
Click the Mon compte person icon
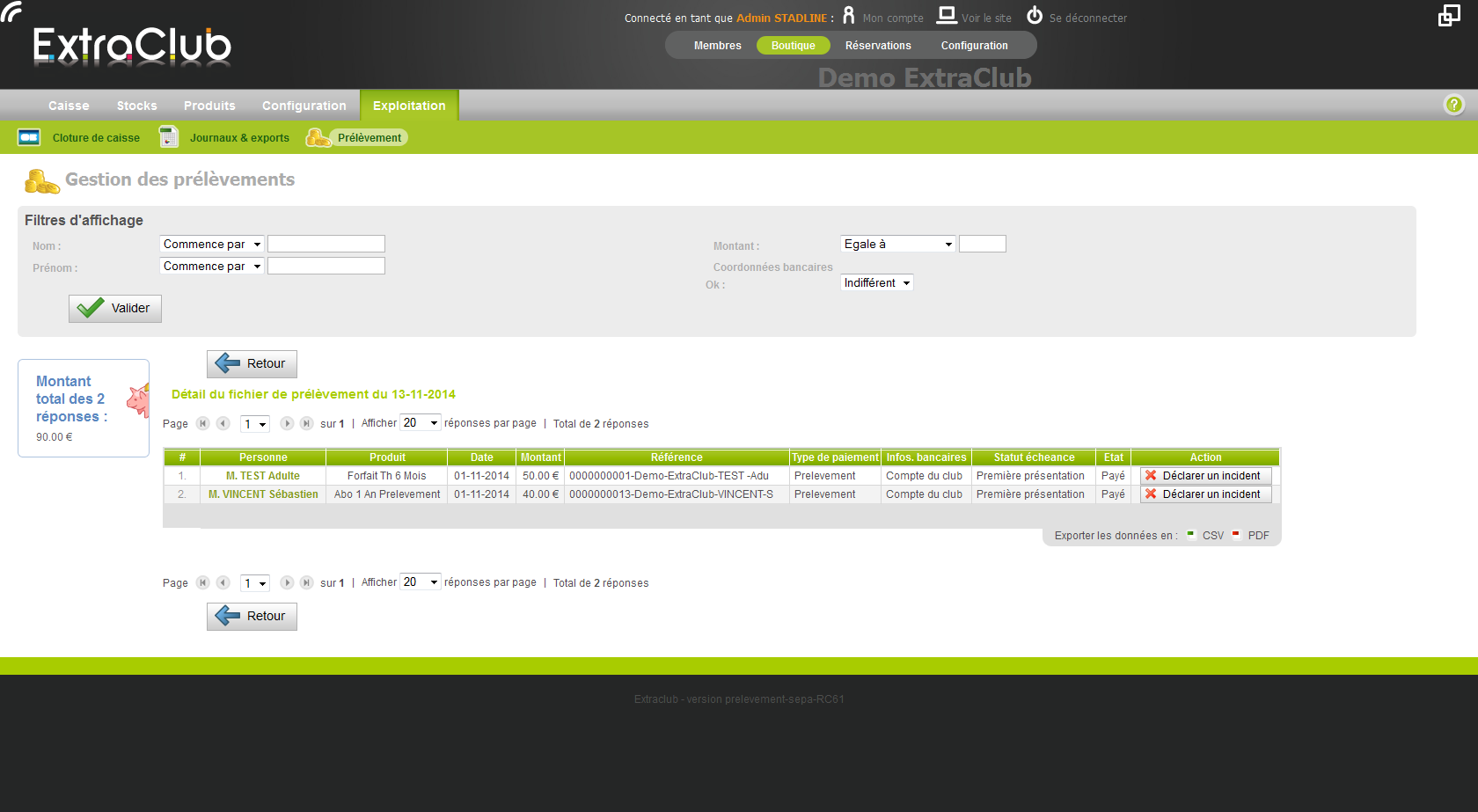click(x=848, y=16)
